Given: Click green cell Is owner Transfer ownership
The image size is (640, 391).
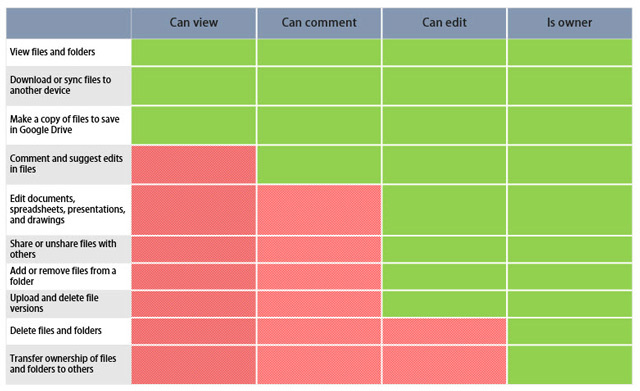Looking at the screenshot, I should click(x=570, y=364).
